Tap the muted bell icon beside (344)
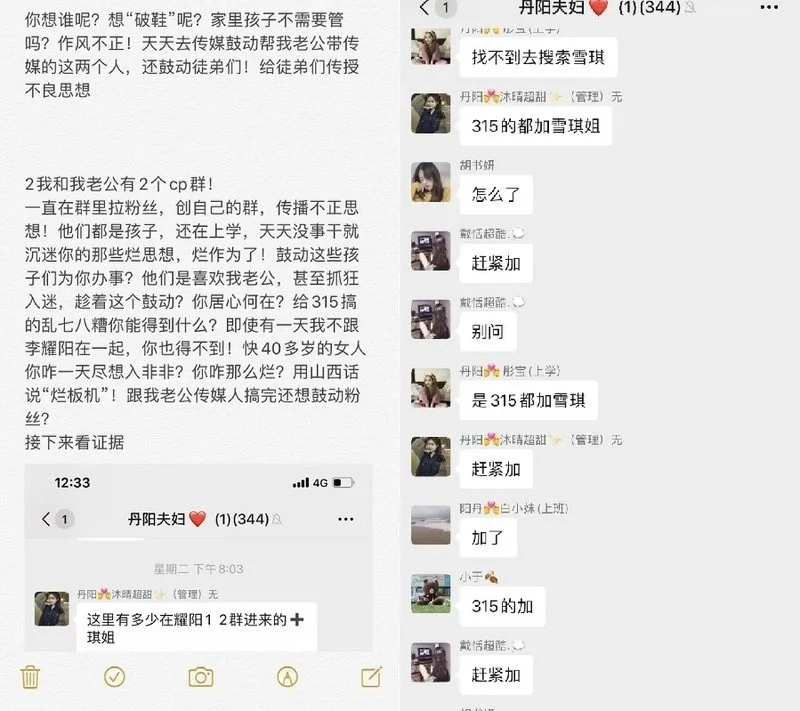This screenshot has width=800, height=711. pyautogui.click(x=689, y=7)
